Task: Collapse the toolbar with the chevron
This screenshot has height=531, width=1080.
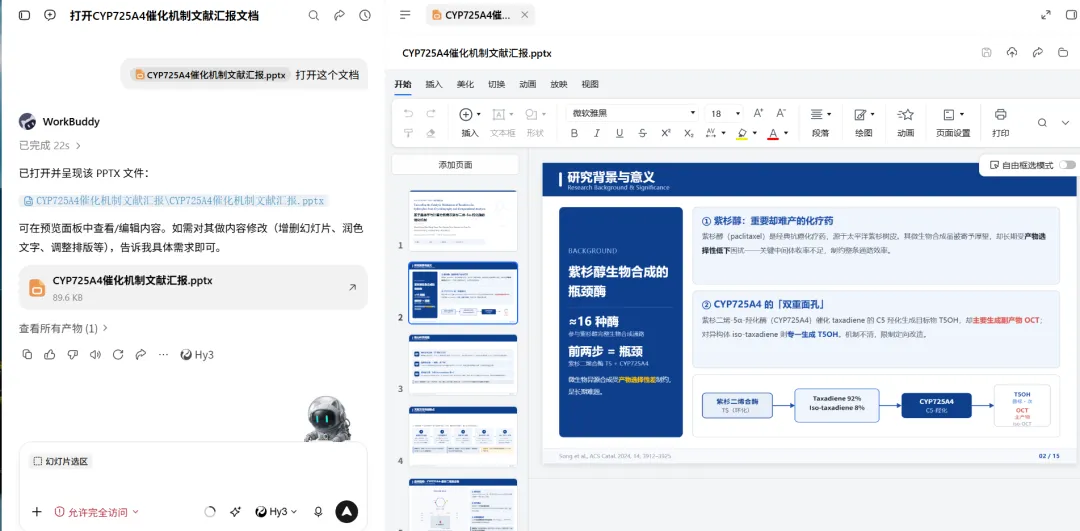Action: 1064,123
